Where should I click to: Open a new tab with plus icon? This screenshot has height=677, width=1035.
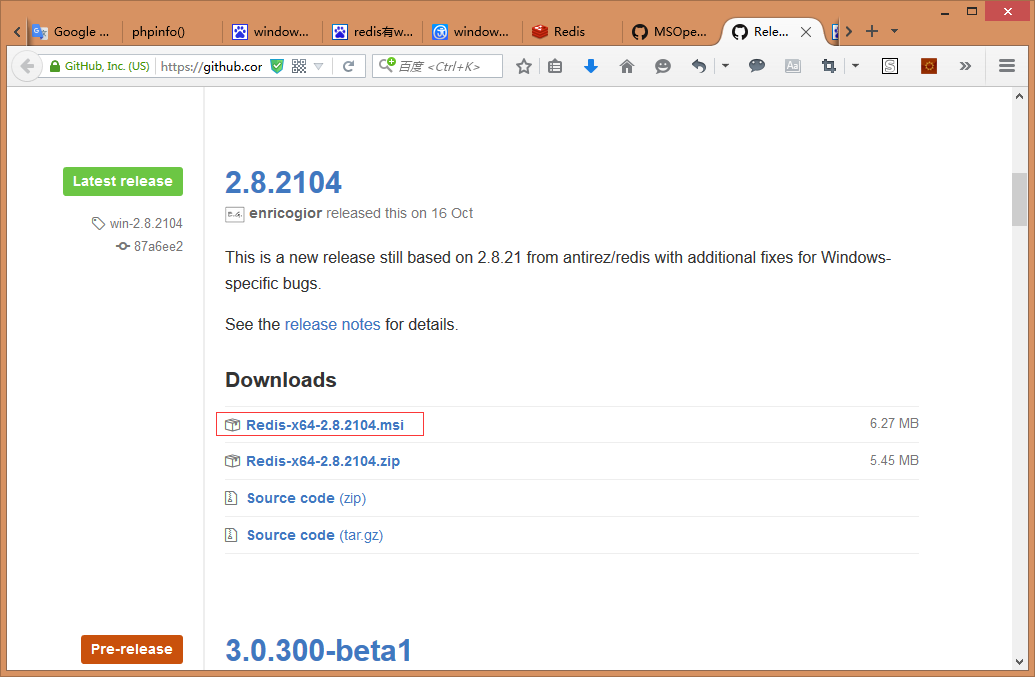[872, 31]
